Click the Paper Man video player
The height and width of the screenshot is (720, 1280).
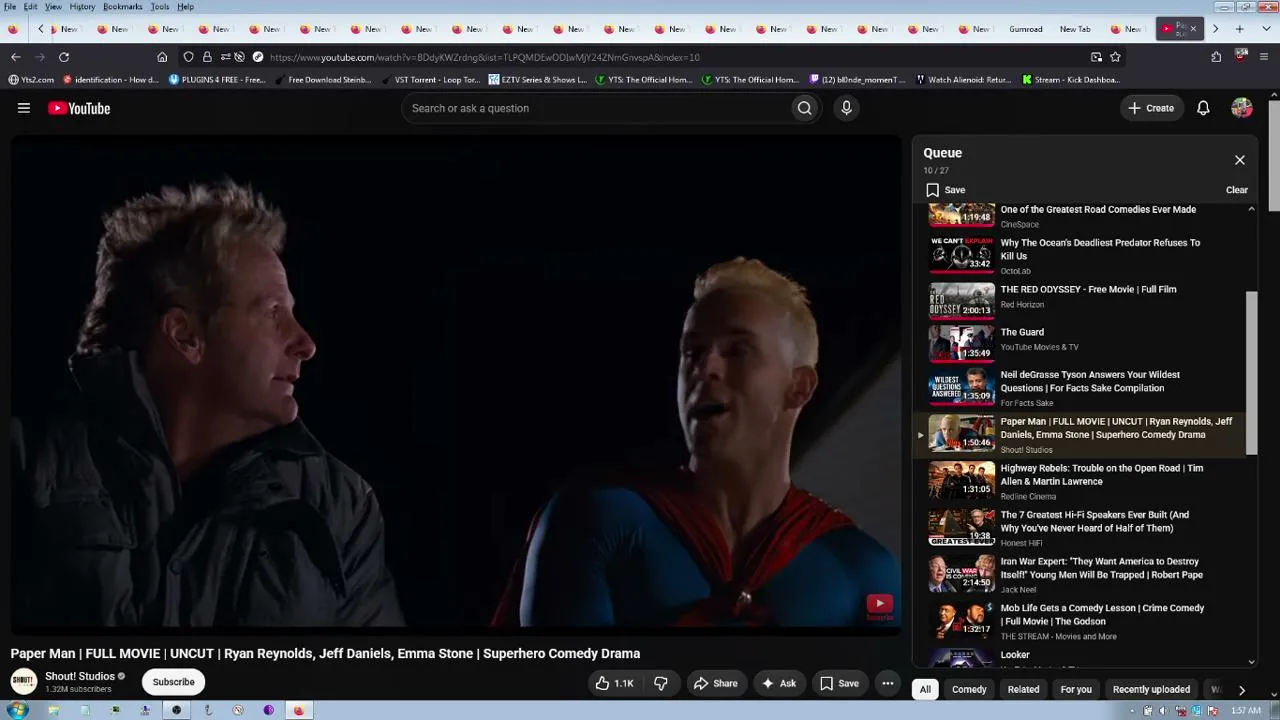click(x=456, y=384)
